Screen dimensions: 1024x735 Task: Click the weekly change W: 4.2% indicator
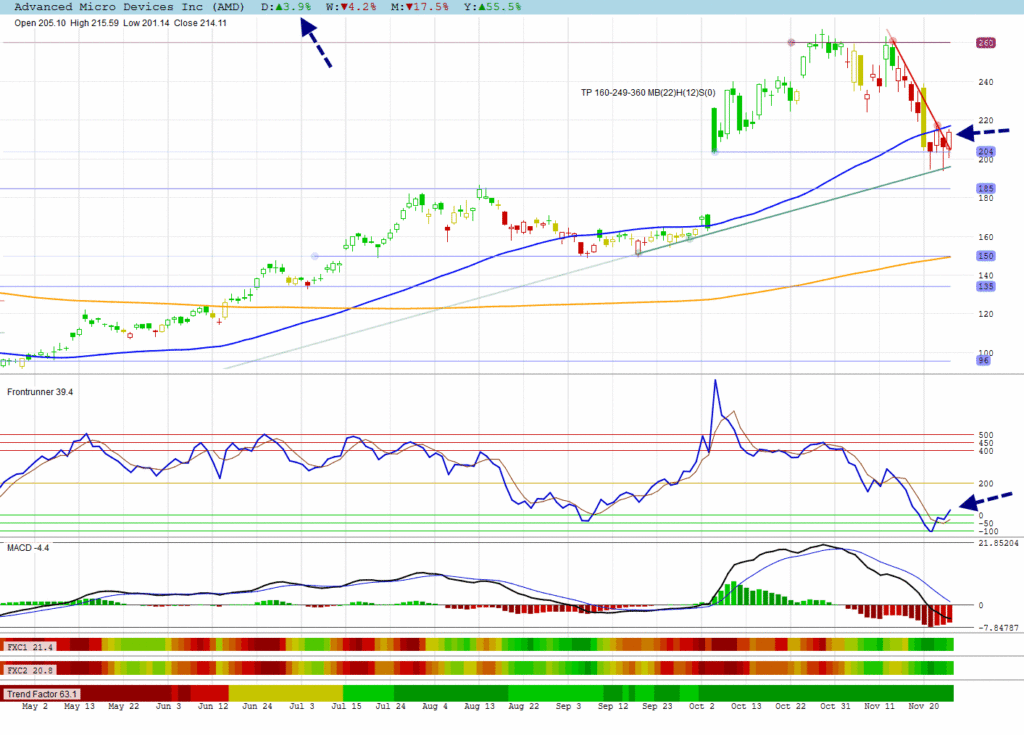coord(351,6)
